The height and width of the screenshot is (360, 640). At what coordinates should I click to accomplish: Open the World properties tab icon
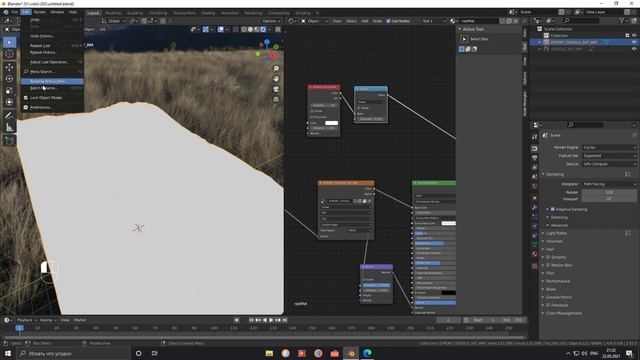[x=534, y=186]
